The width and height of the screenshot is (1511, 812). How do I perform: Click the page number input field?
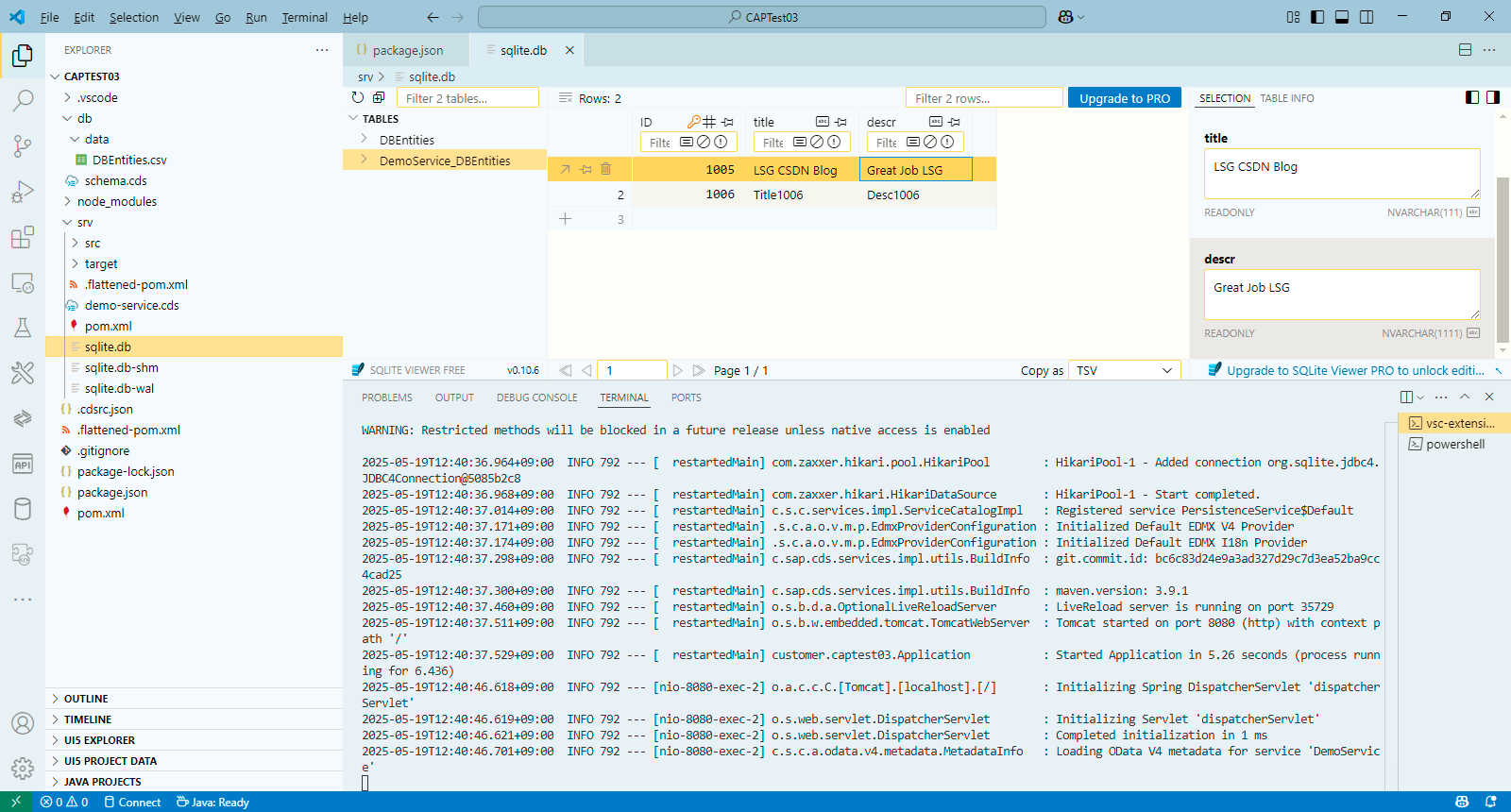pyautogui.click(x=633, y=370)
